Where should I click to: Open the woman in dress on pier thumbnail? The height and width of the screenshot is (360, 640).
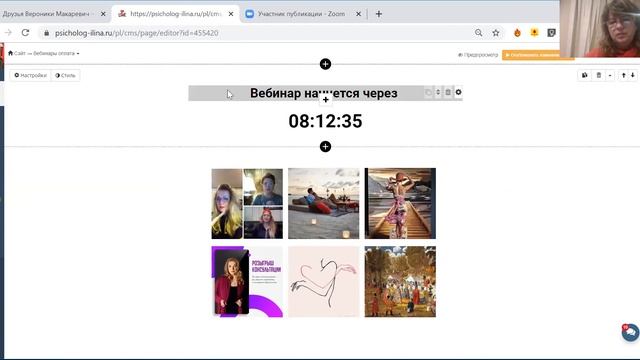[x=400, y=204]
